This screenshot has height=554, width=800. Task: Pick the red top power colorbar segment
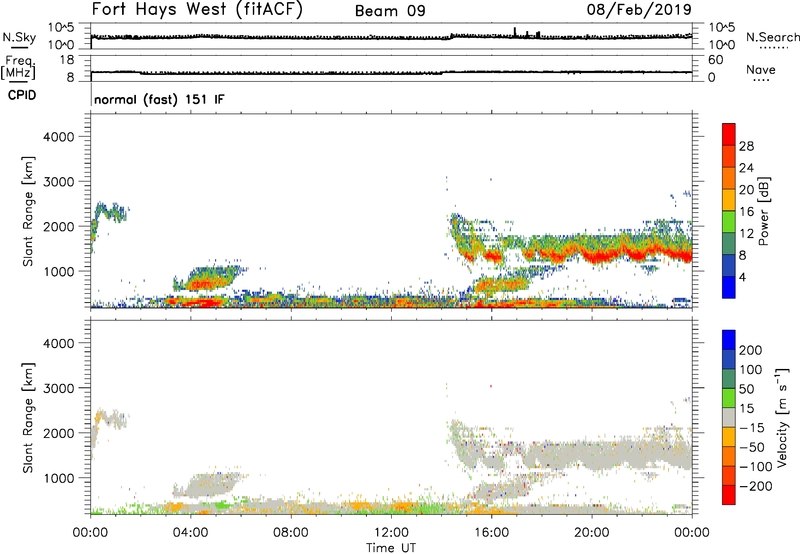click(x=729, y=135)
